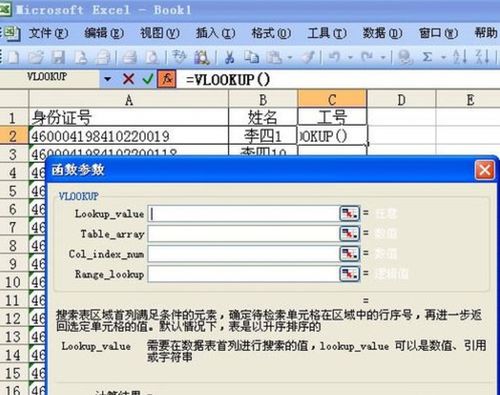Image resolution: width=500 pixels, height=395 pixels.
Task: Click the Sort Descending icon
Action: [x=482, y=57]
